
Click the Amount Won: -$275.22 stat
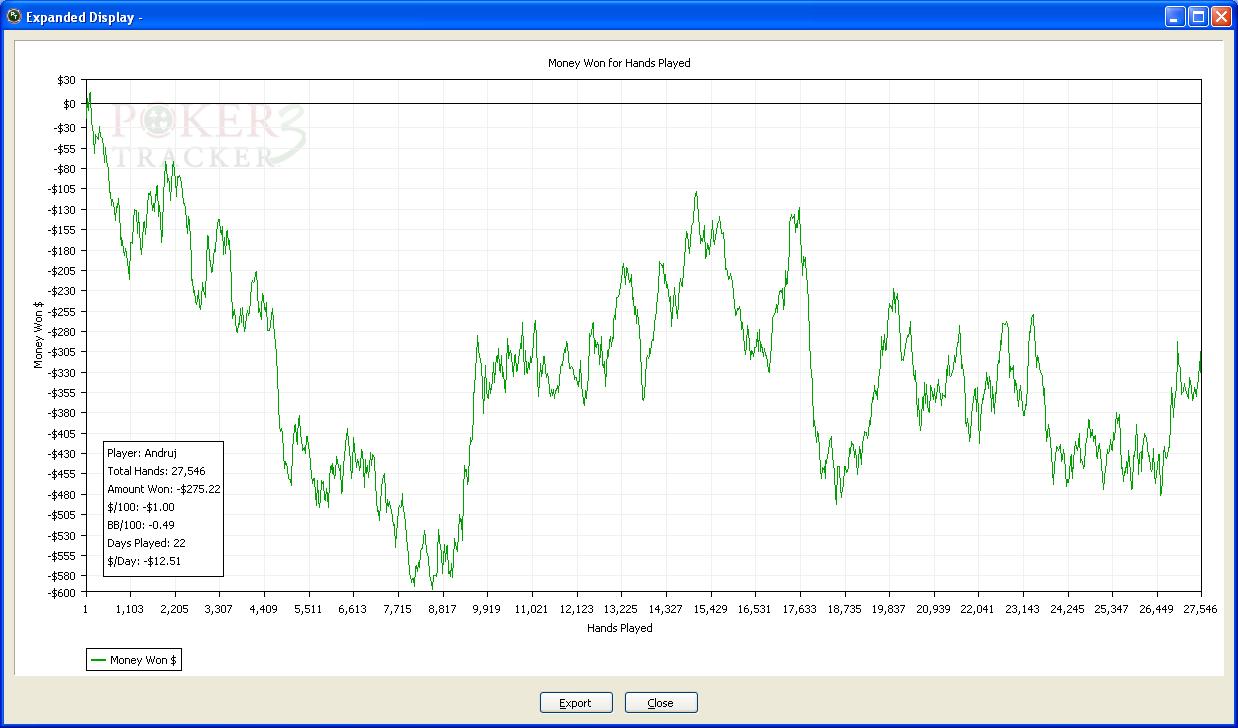click(163, 489)
